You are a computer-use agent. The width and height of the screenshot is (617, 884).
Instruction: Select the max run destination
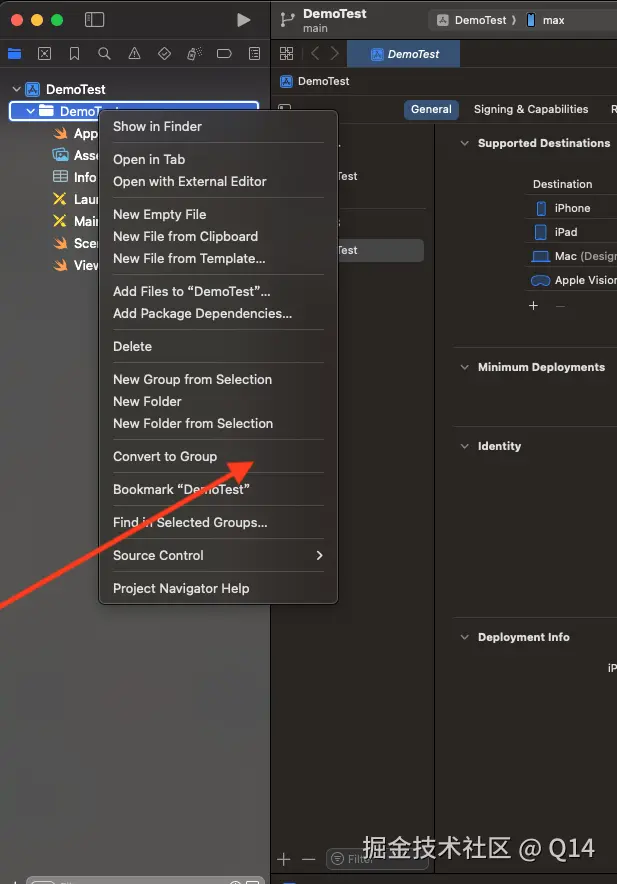pos(545,20)
